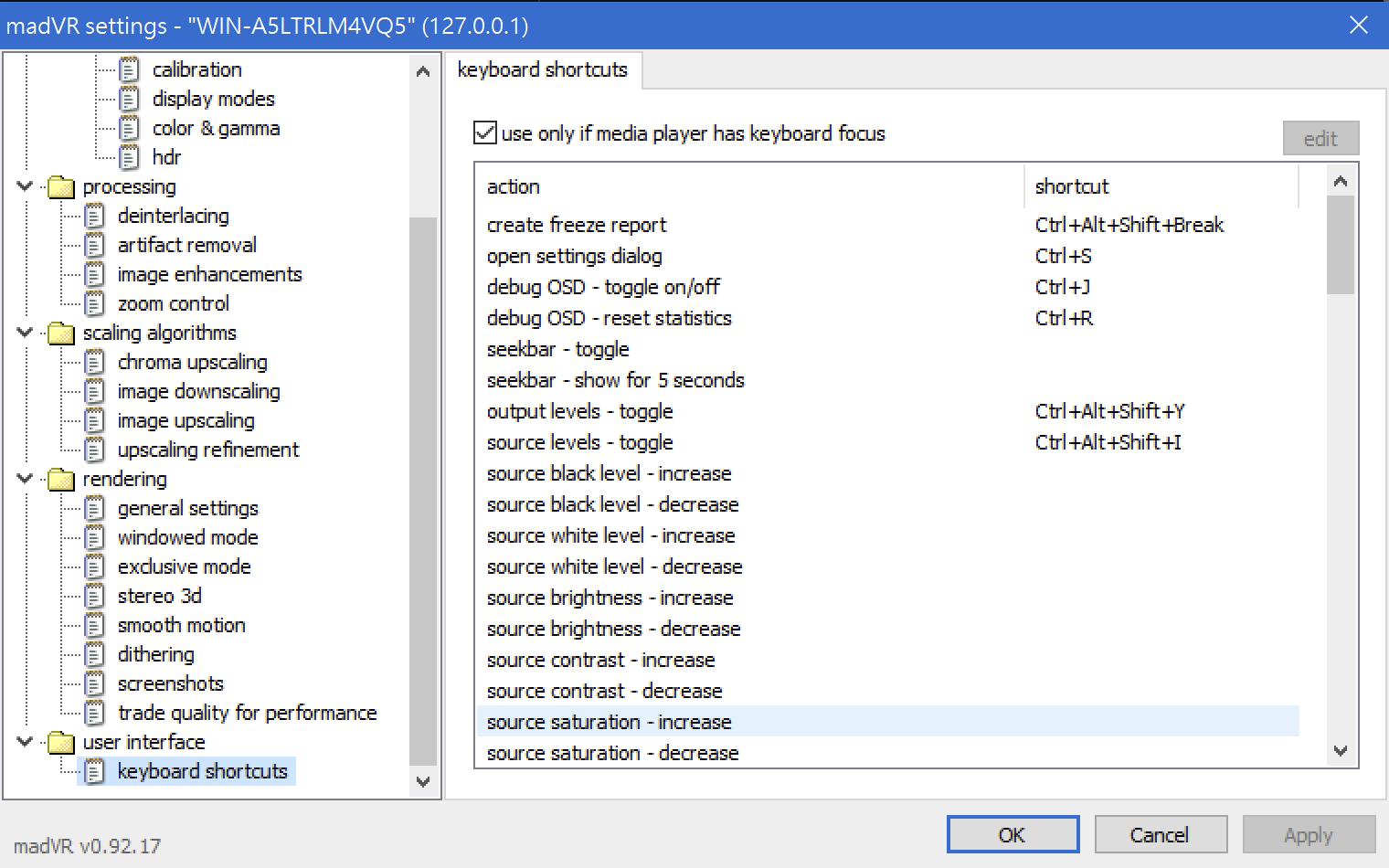This screenshot has height=868, width=1389.
Task: Click the OK button
Action: (x=1013, y=834)
